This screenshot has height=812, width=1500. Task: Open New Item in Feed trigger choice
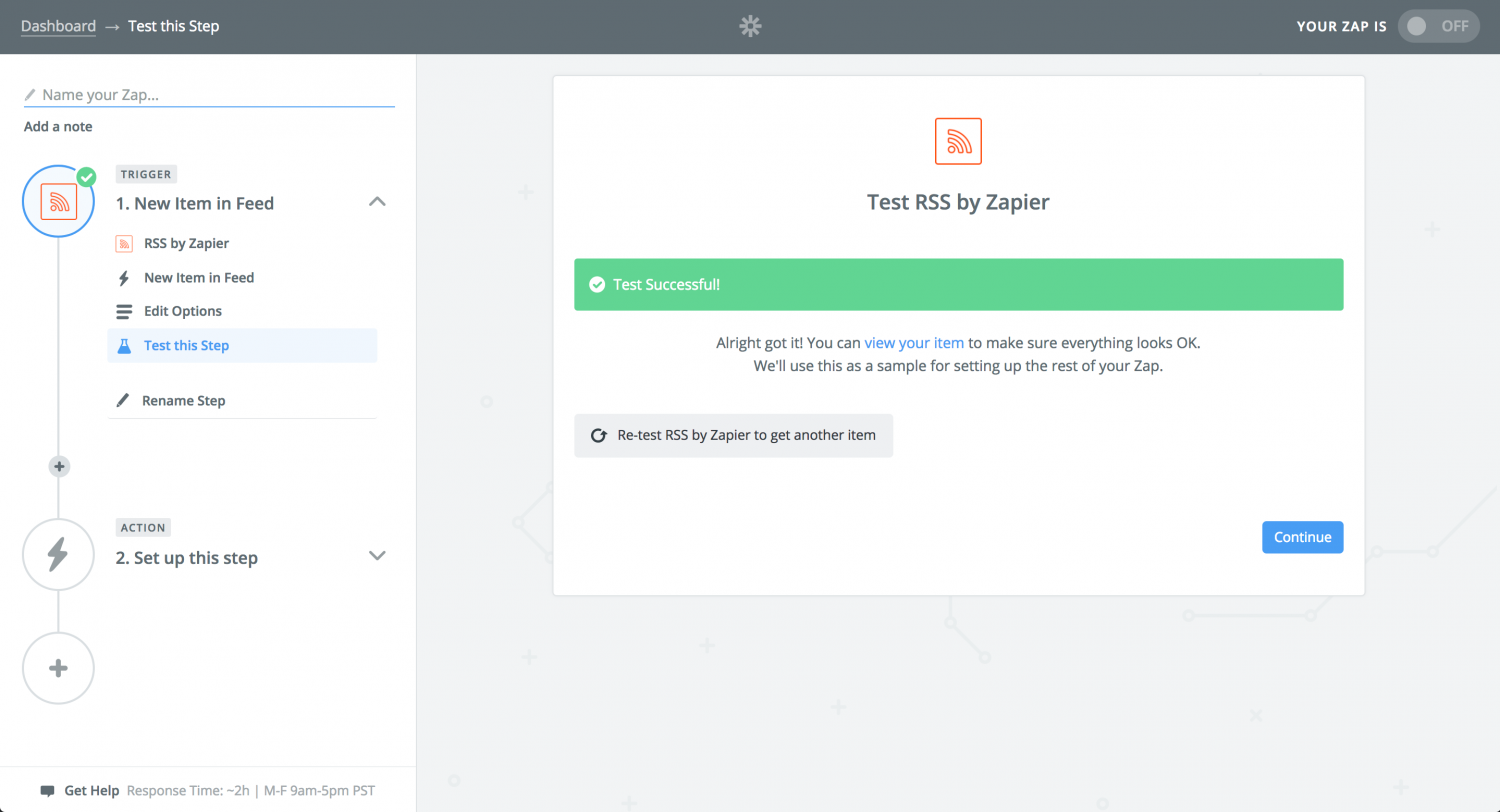point(199,278)
